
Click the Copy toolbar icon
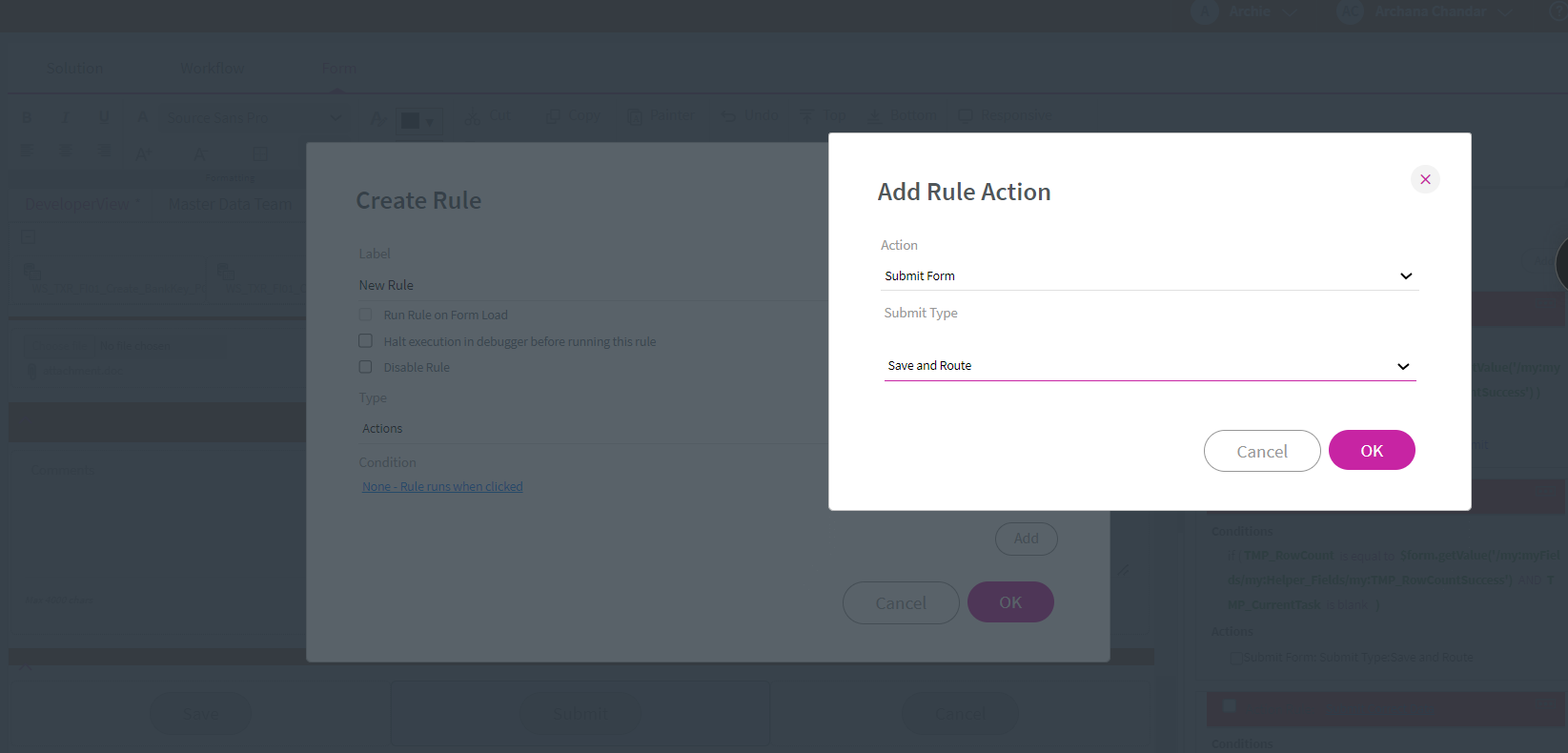pos(573,116)
